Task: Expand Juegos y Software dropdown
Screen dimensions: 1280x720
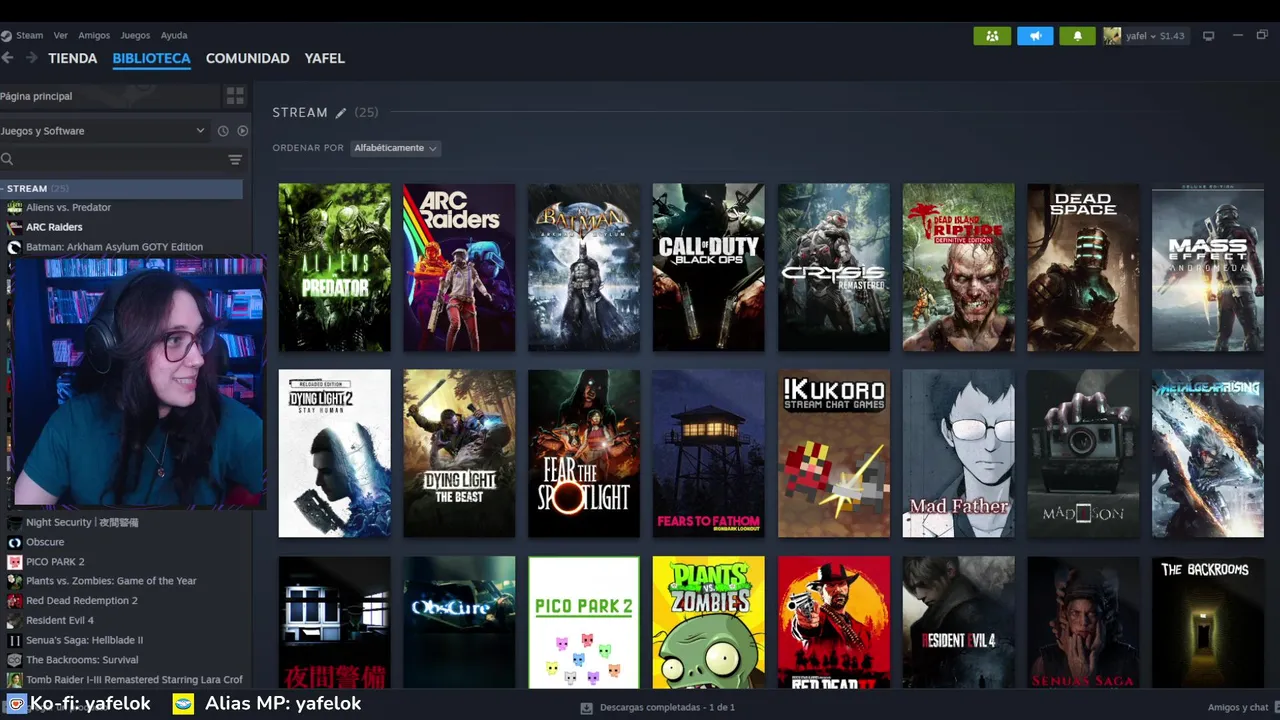Action: coord(103,131)
